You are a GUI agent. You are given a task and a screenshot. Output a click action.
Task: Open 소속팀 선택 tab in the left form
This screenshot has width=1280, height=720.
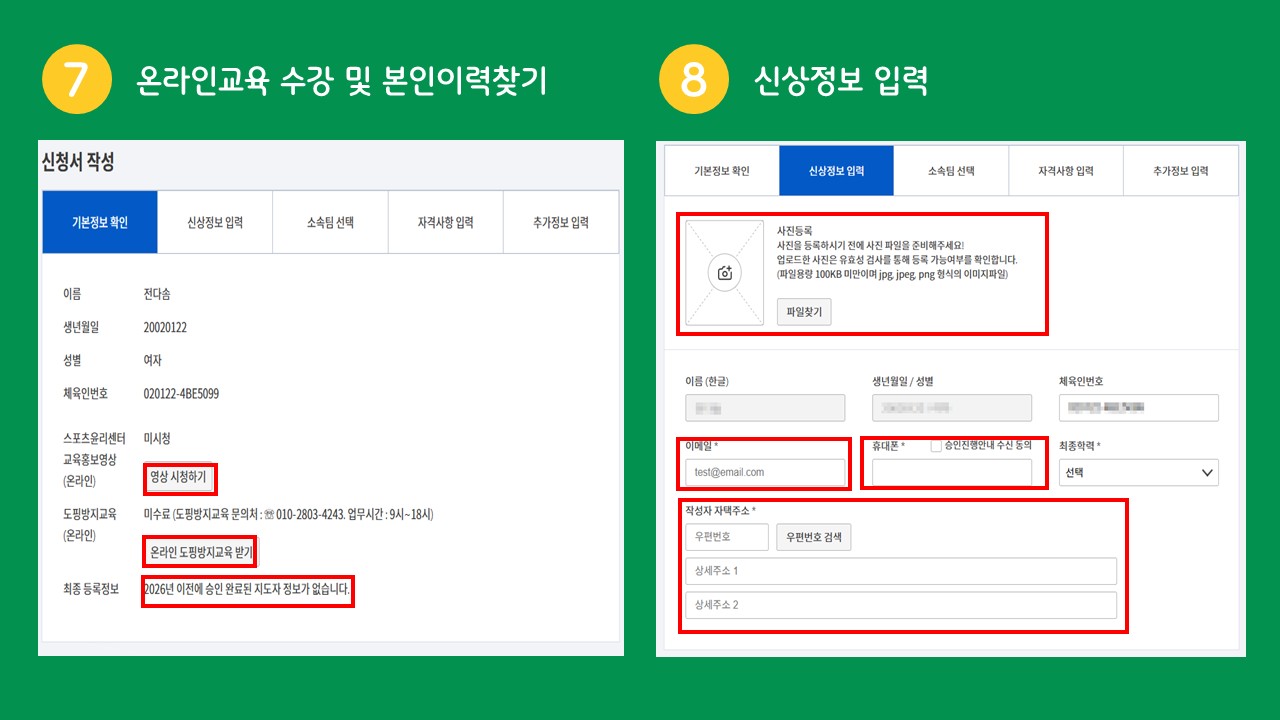(x=330, y=222)
